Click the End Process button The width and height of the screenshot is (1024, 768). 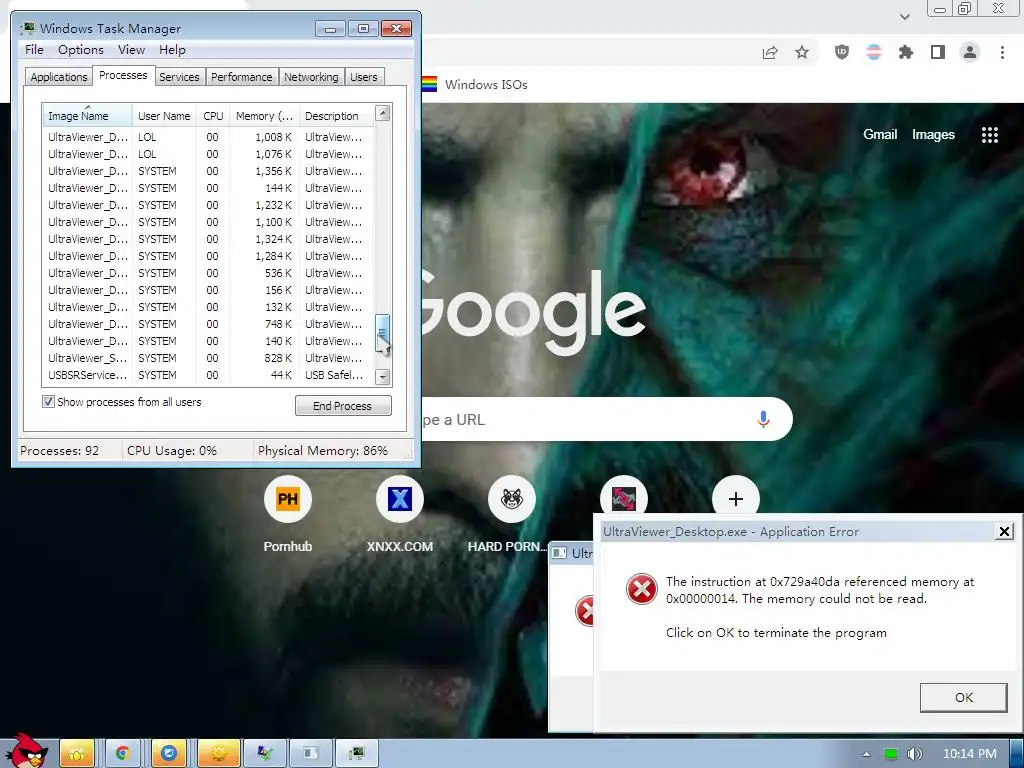pos(343,406)
